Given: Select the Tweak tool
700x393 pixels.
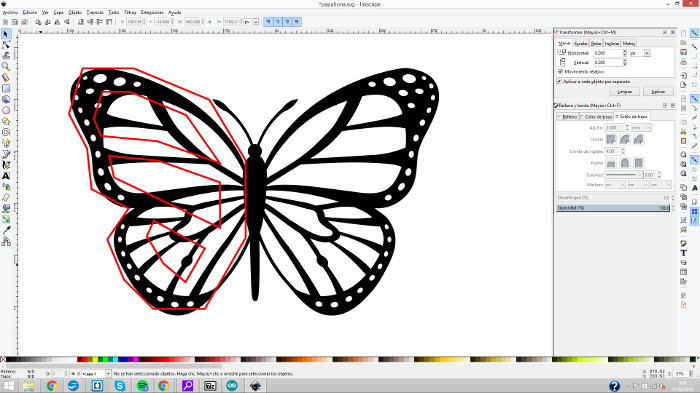Looking at the screenshot, I should (x=6, y=56).
